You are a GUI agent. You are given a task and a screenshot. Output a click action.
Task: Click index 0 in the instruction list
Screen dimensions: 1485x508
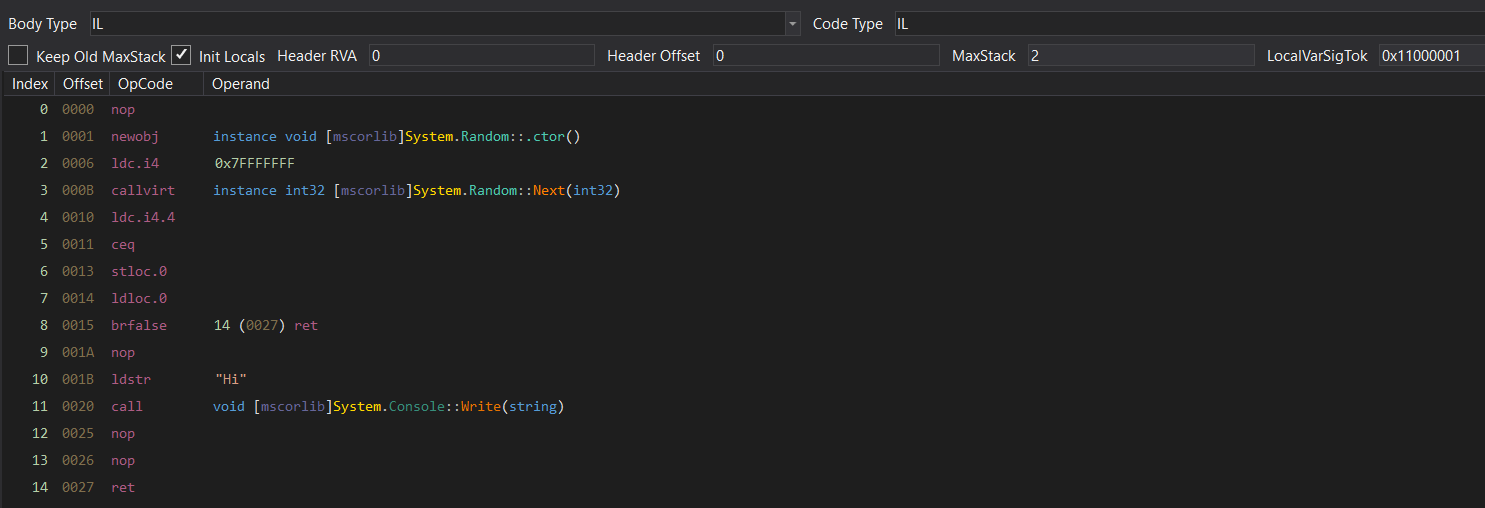44,109
